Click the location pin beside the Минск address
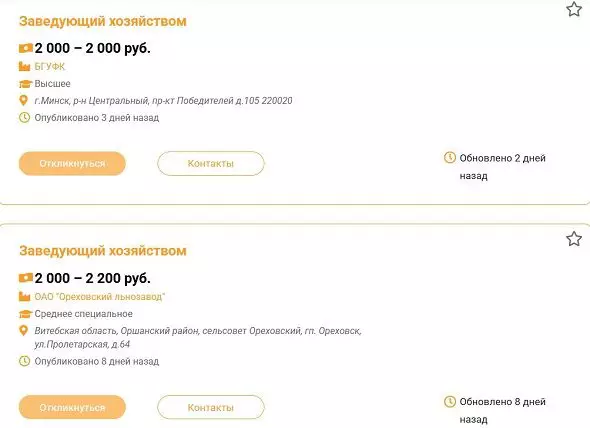Viewport: 590px width, 428px height. point(23,101)
